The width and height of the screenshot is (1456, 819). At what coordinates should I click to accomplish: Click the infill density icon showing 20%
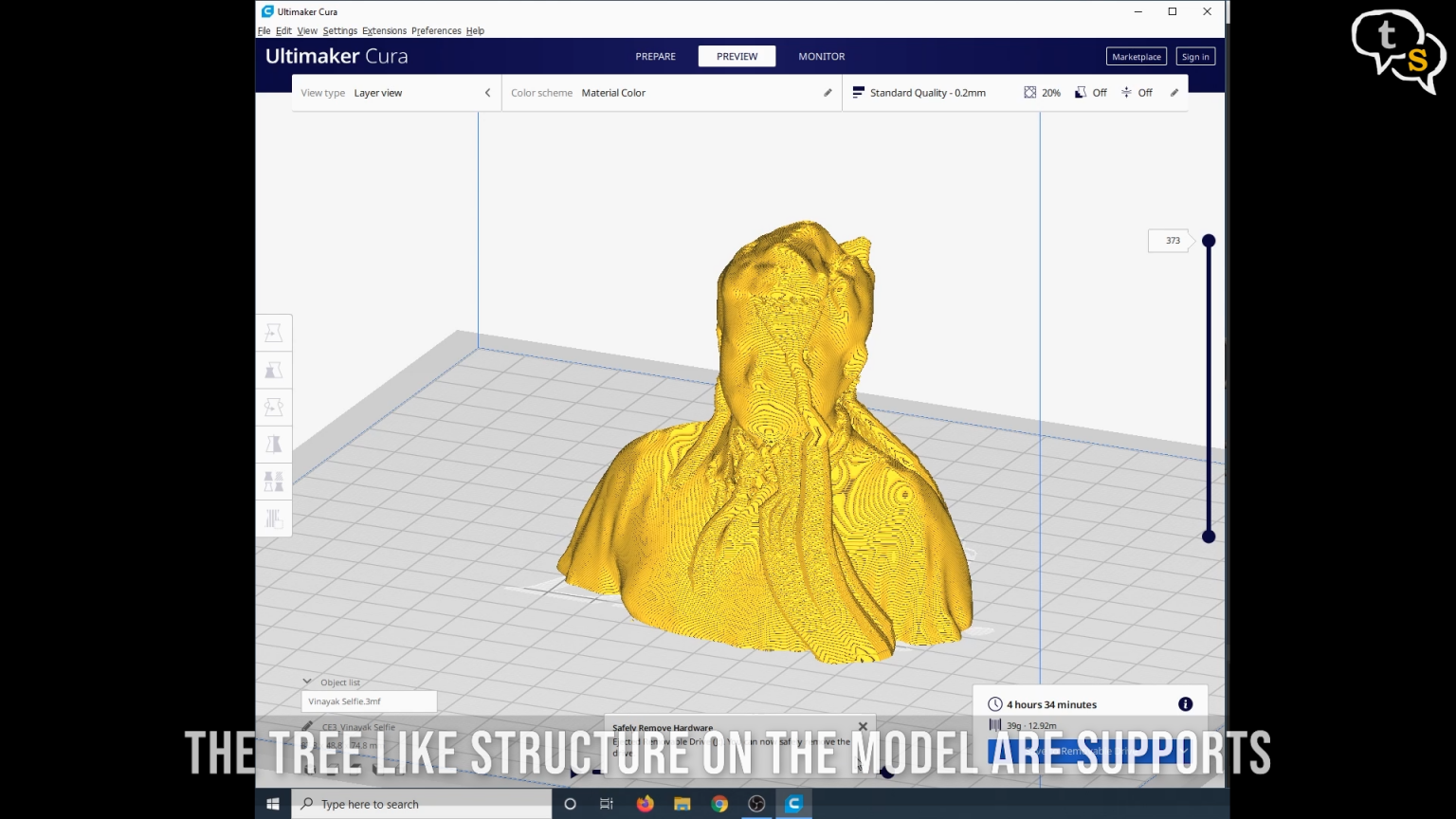click(1030, 92)
